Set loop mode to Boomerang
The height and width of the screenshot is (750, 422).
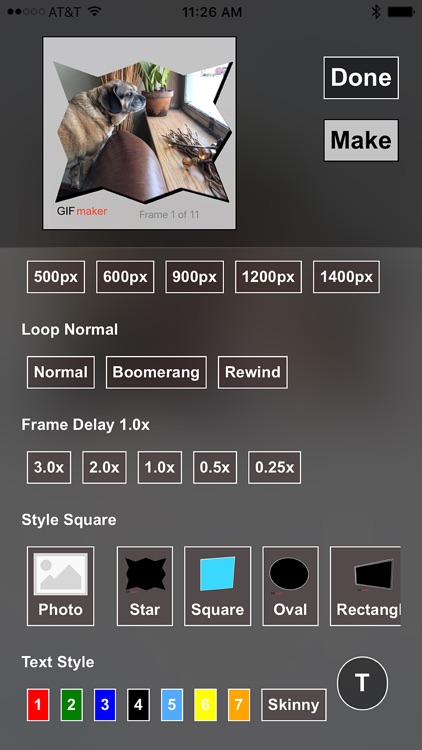156,372
